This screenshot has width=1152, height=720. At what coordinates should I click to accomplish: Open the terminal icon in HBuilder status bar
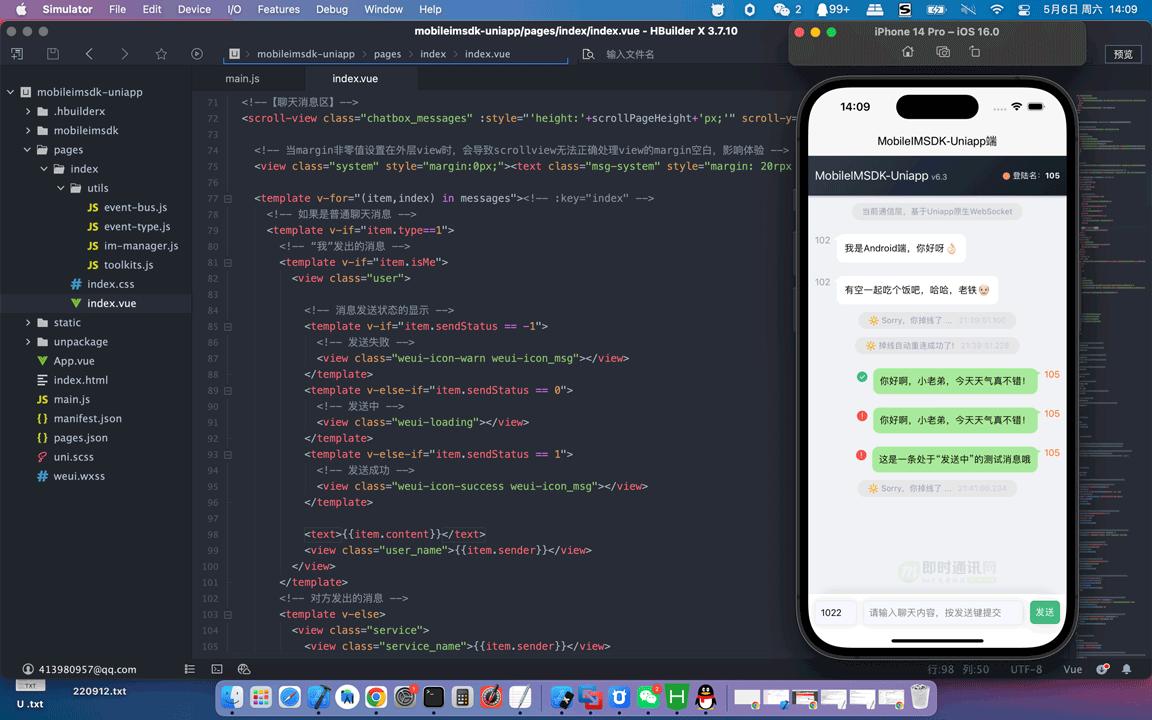coord(217,669)
